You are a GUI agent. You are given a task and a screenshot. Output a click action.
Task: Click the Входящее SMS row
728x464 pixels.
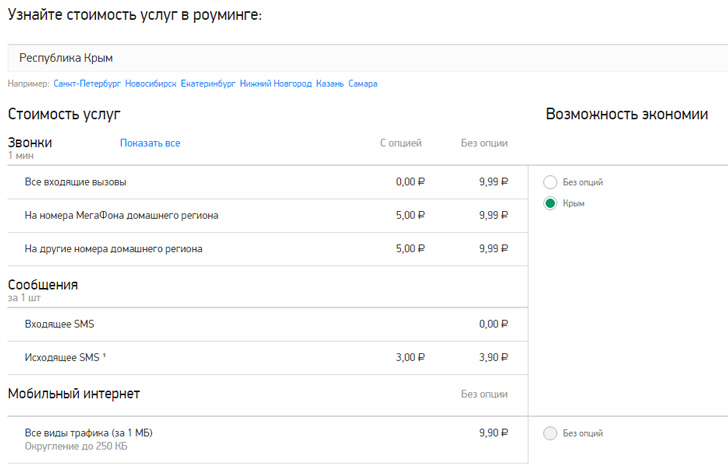(59, 324)
